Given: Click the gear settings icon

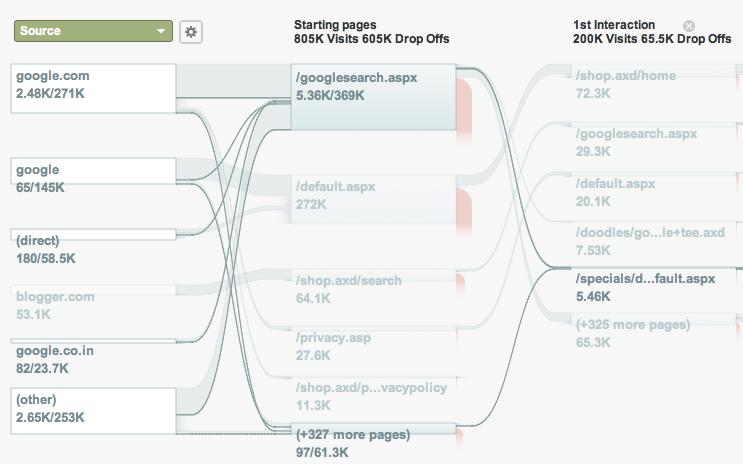Looking at the screenshot, I should tap(191, 32).
